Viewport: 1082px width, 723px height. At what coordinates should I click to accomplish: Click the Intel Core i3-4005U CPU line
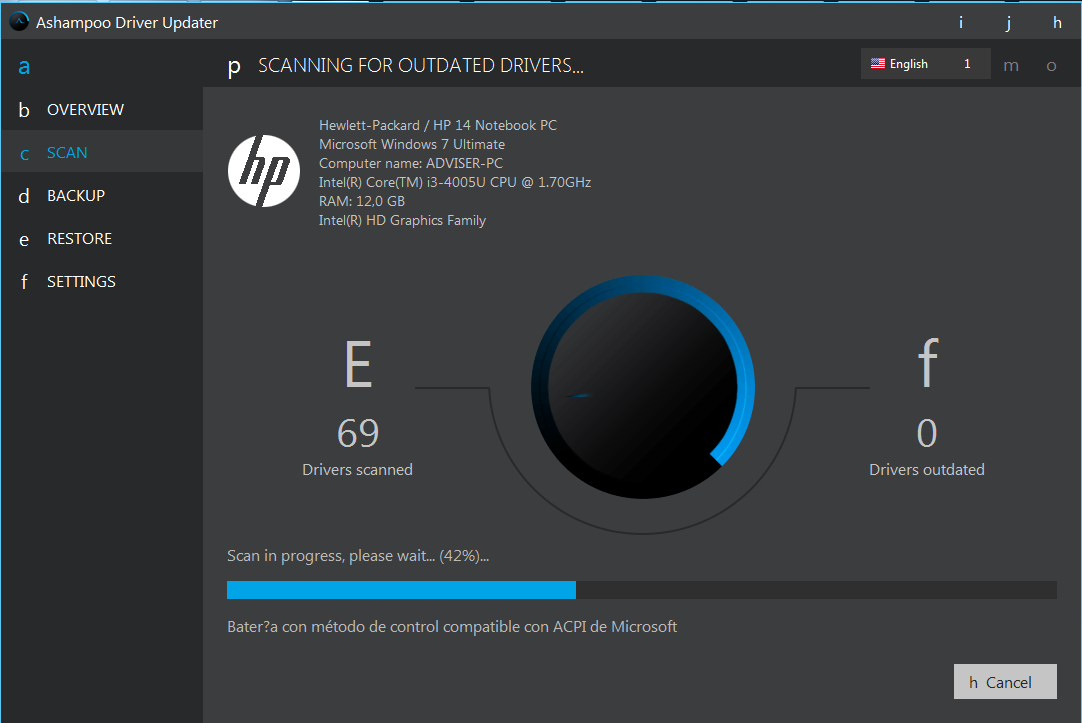(455, 182)
